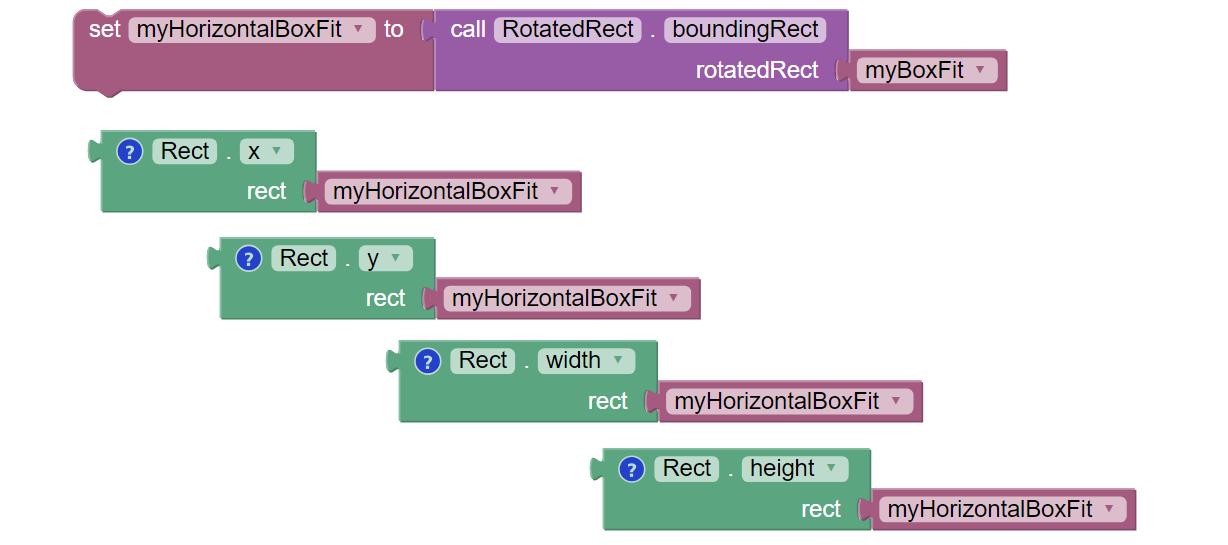Click the 'to' label on the set block
1228x545 pixels.
[x=394, y=30]
